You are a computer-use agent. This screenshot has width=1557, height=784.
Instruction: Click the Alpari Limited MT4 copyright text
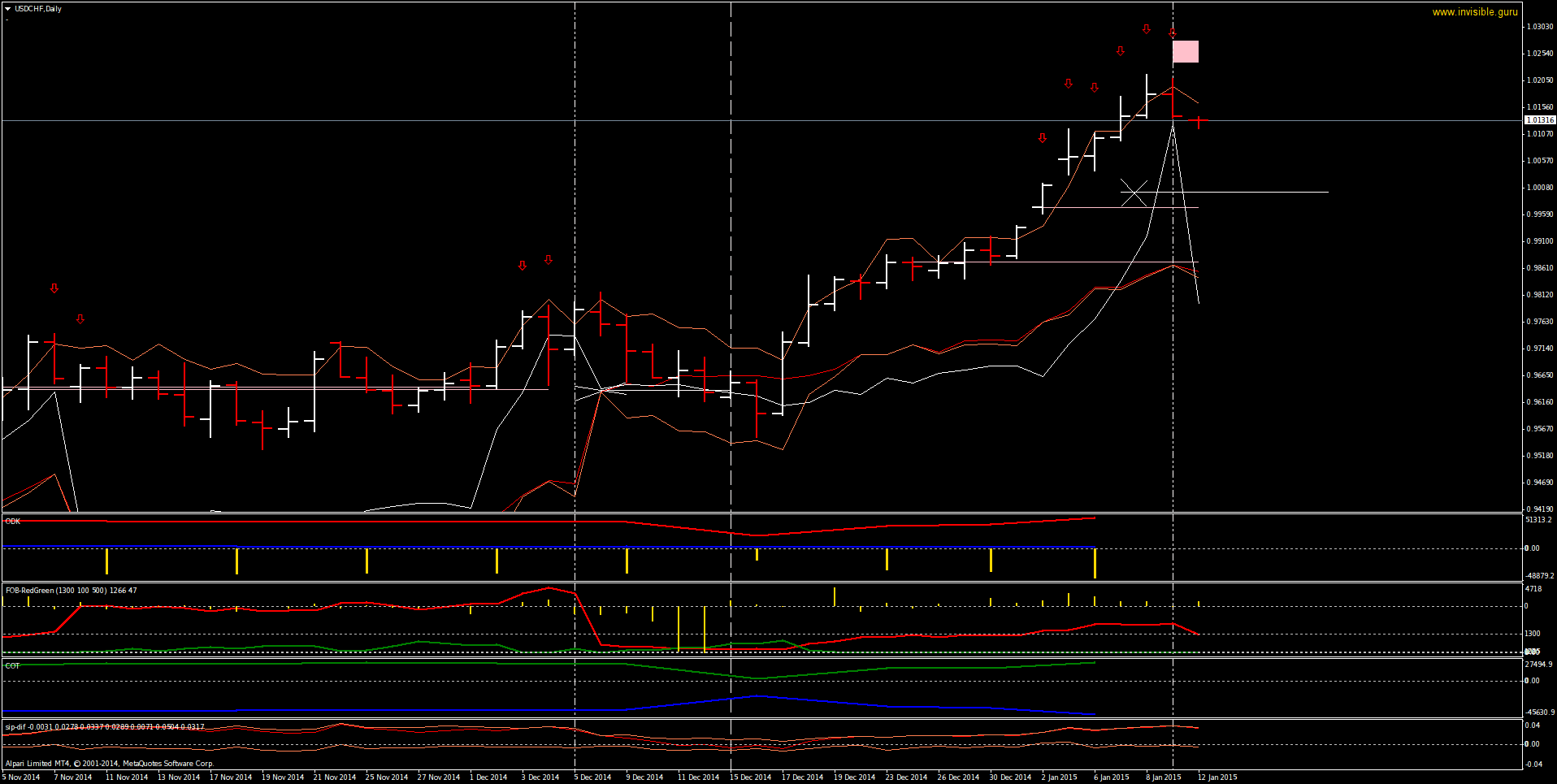(x=110, y=764)
